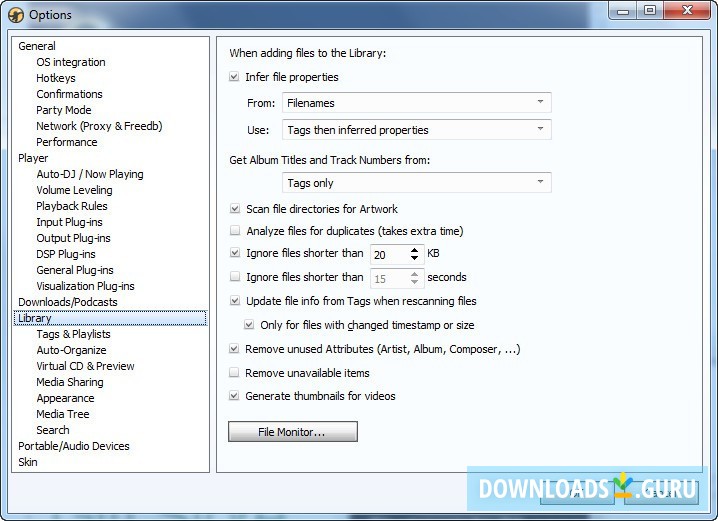Increase the KB size spinner value
The width and height of the screenshot is (718, 521).
click(x=414, y=250)
